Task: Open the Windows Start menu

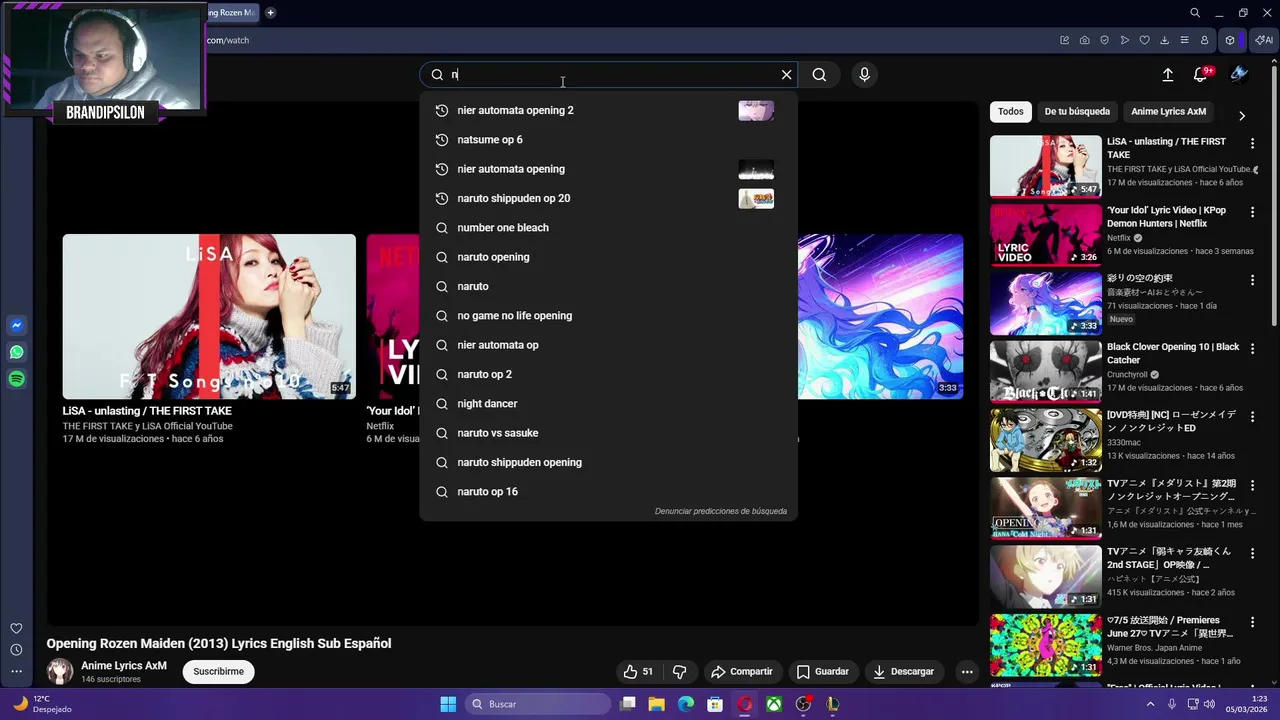Action: [448, 704]
